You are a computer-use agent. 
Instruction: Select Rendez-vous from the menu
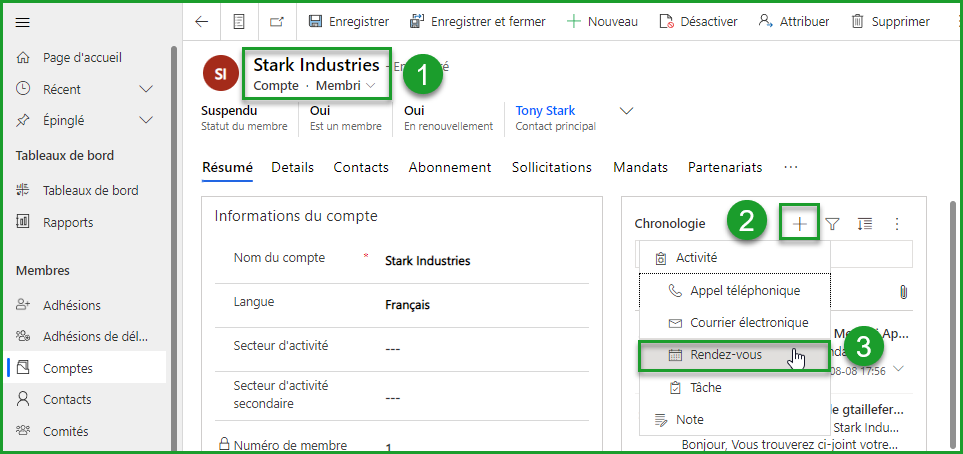tap(725, 355)
